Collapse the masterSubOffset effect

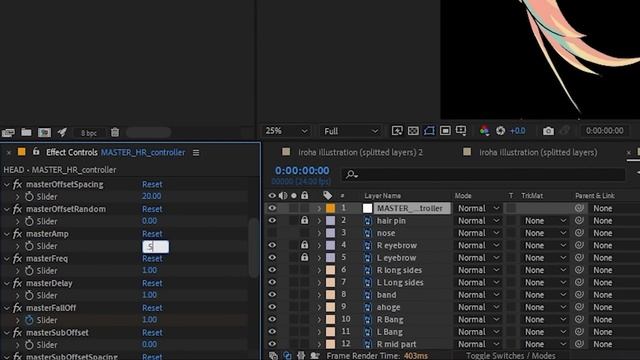[7, 333]
